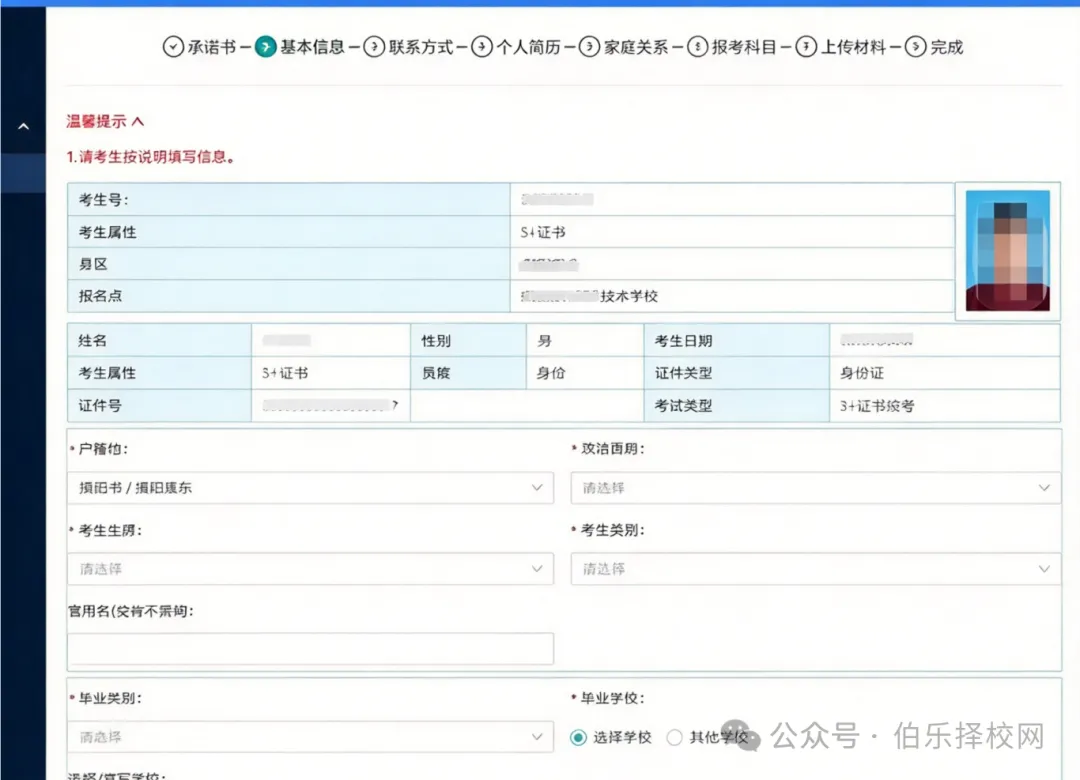Click the 身份证 certificate type value

[861, 373]
